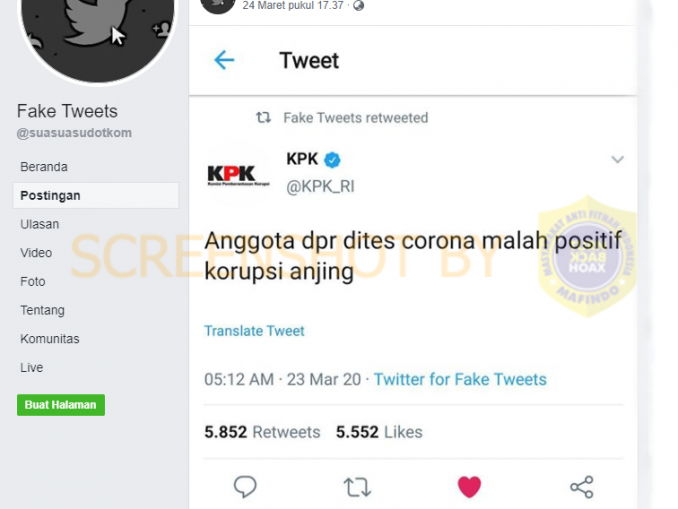Screen dimensions: 678x509
Task: Click the globe privacy icon near the date
Action: 358,6
